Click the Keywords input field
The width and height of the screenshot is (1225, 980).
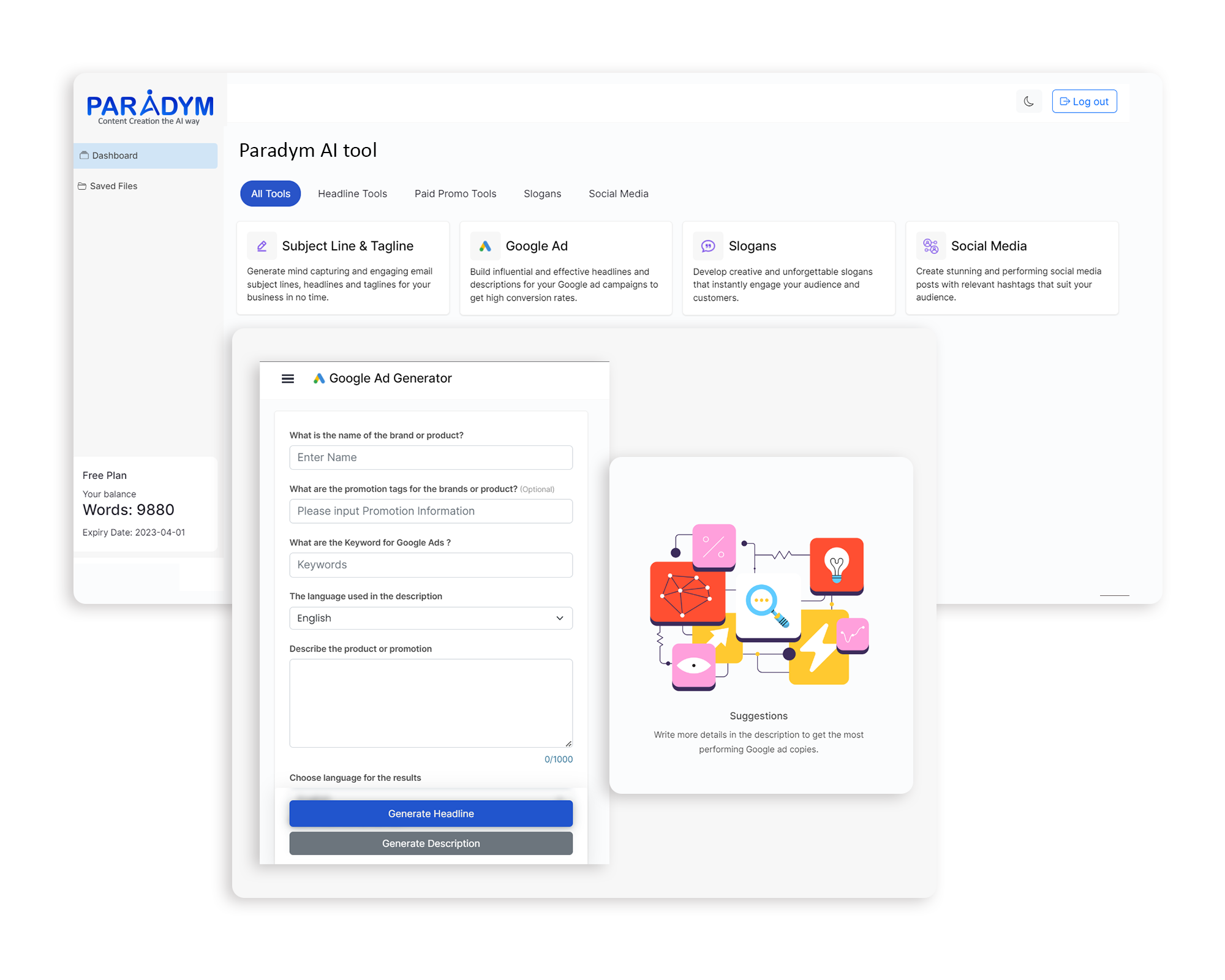(x=431, y=564)
